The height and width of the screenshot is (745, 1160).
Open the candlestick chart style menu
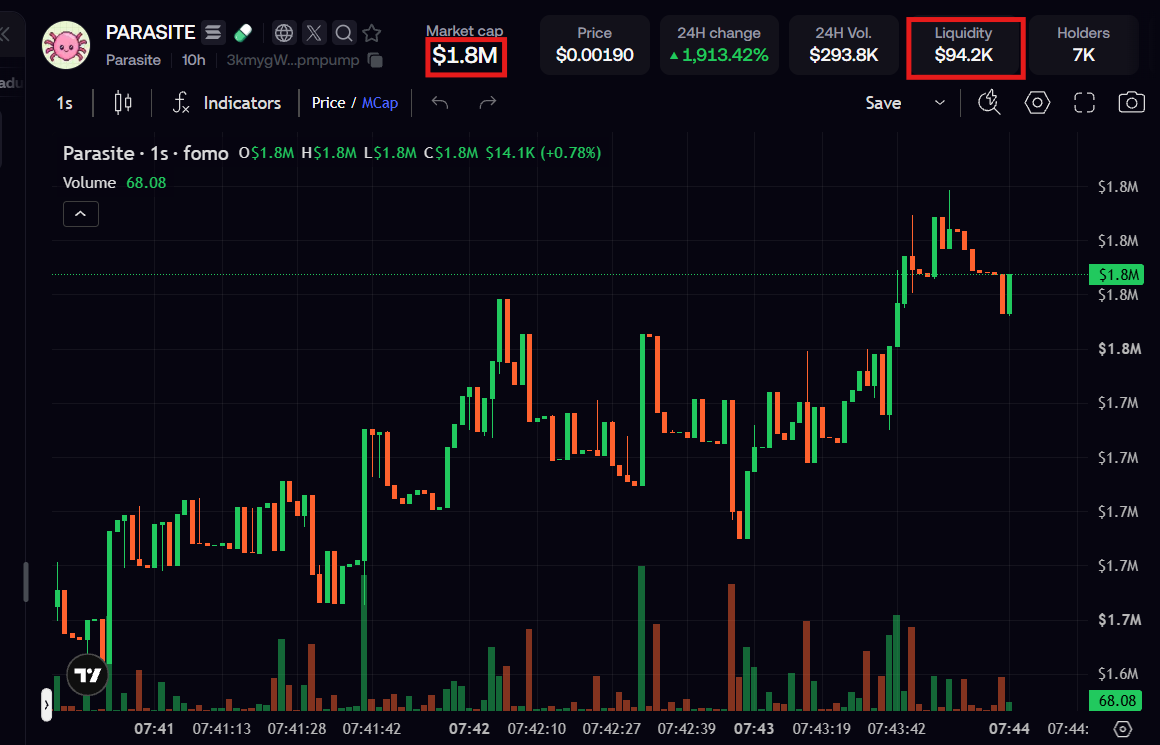pyautogui.click(x=123, y=103)
